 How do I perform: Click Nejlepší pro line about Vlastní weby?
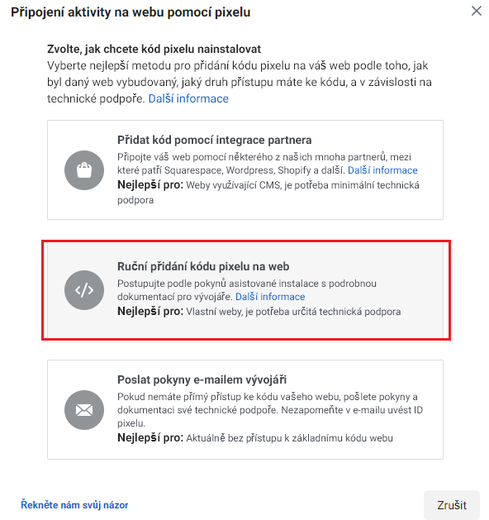click(x=259, y=311)
